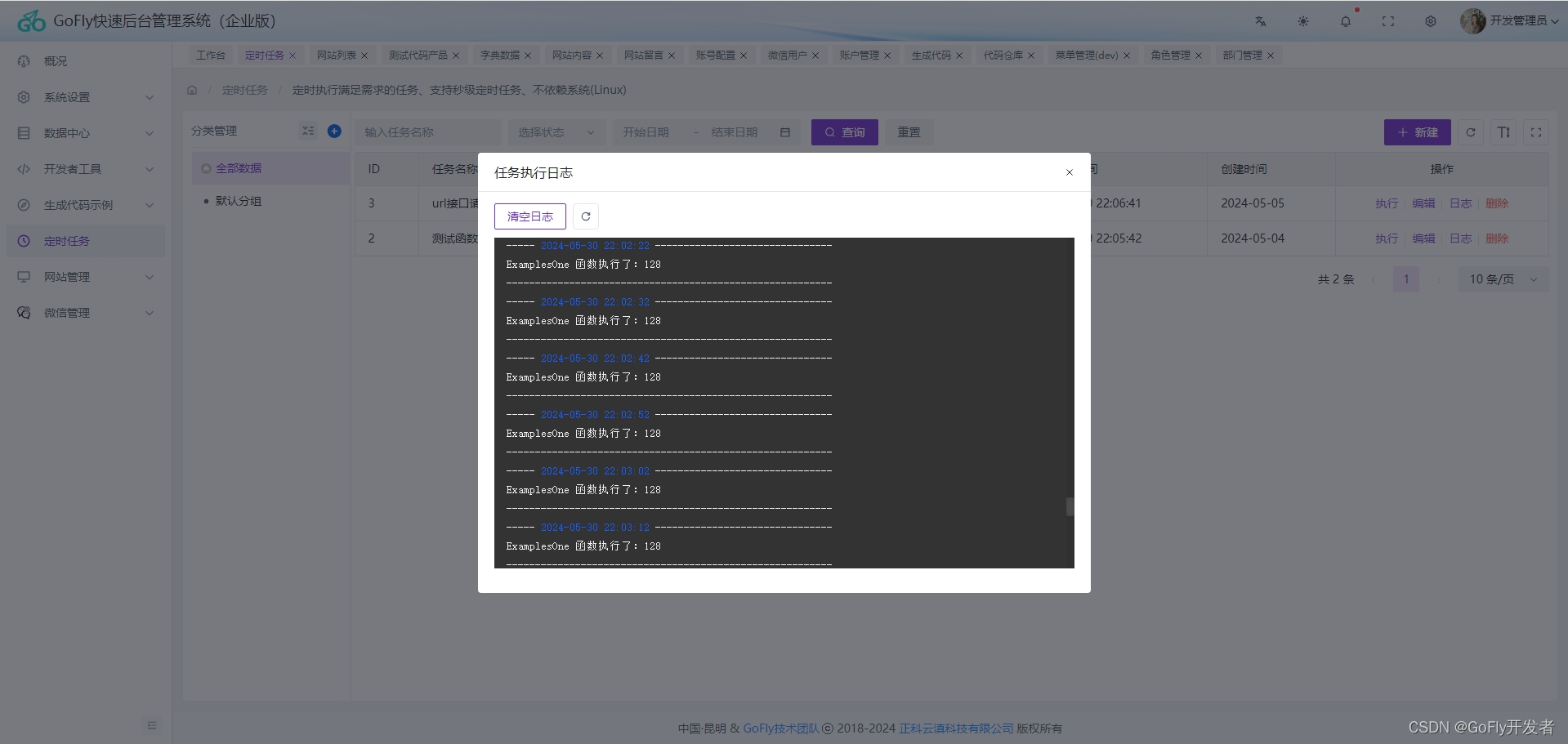1568x744 pixels.
Task: Select 定时任务 in sidebar
Action: (x=86, y=241)
